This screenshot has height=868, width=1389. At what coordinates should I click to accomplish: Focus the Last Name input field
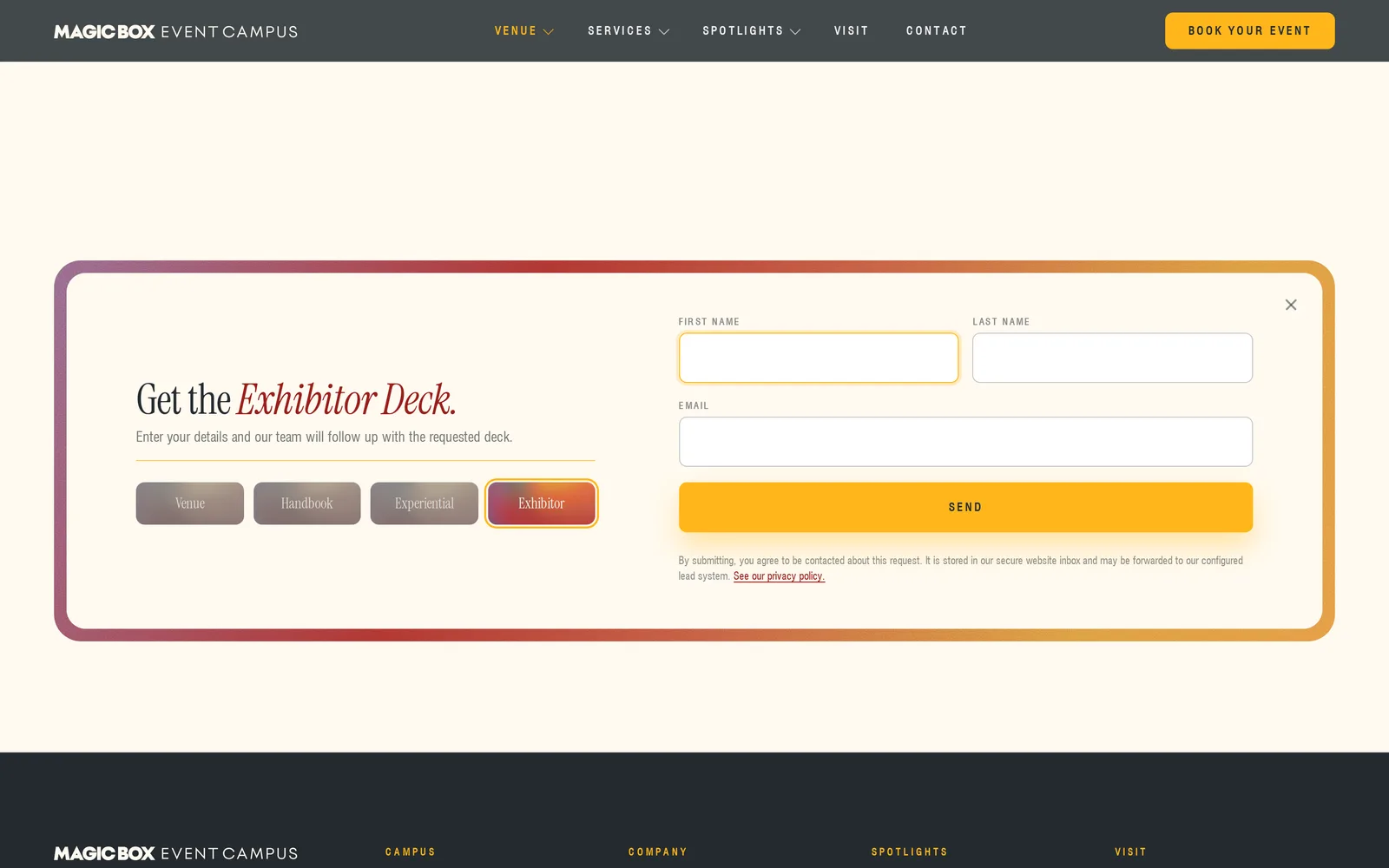pyautogui.click(x=1112, y=358)
